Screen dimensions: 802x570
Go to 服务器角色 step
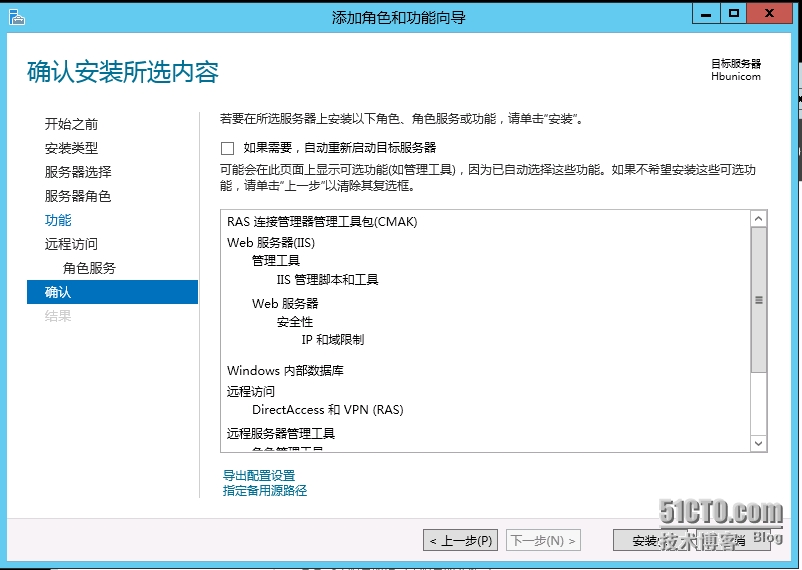click(x=78, y=196)
